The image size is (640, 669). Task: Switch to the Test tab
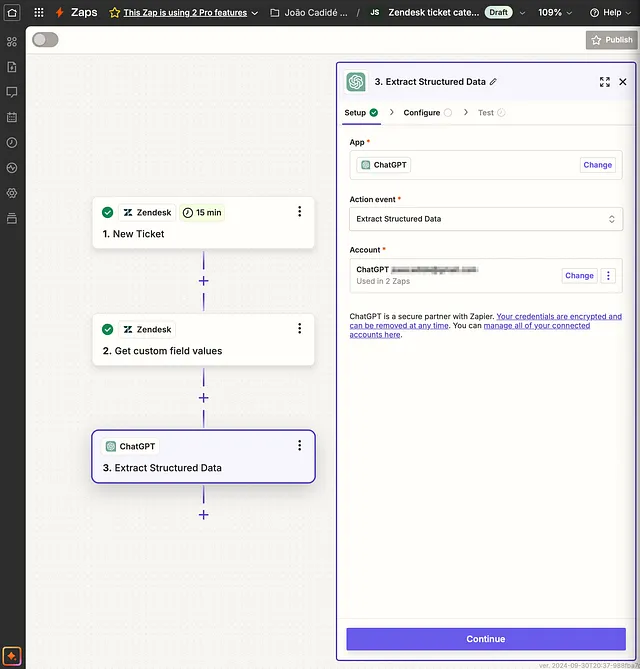[x=492, y=113]
